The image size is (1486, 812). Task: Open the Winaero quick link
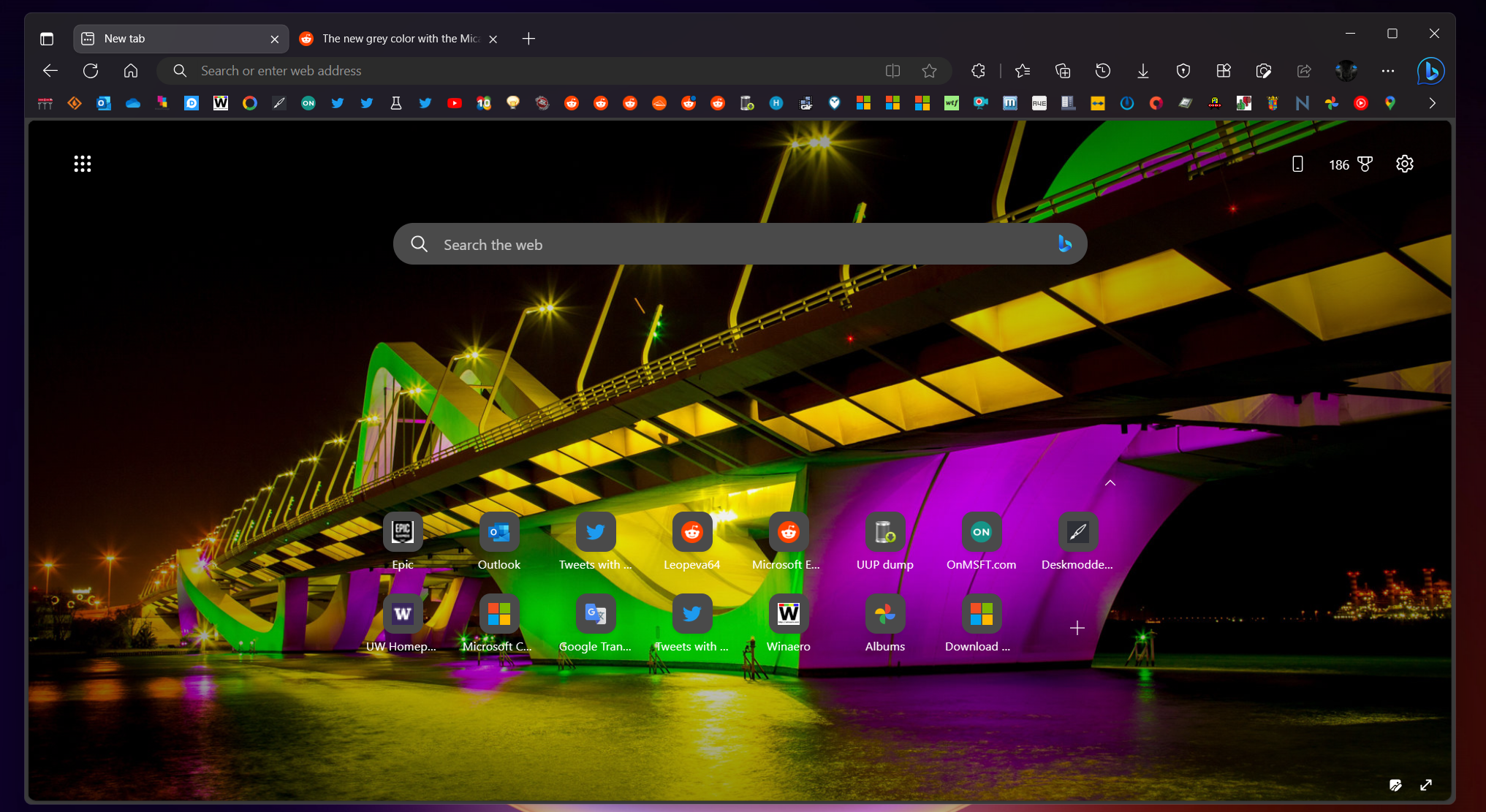(788, 614)
